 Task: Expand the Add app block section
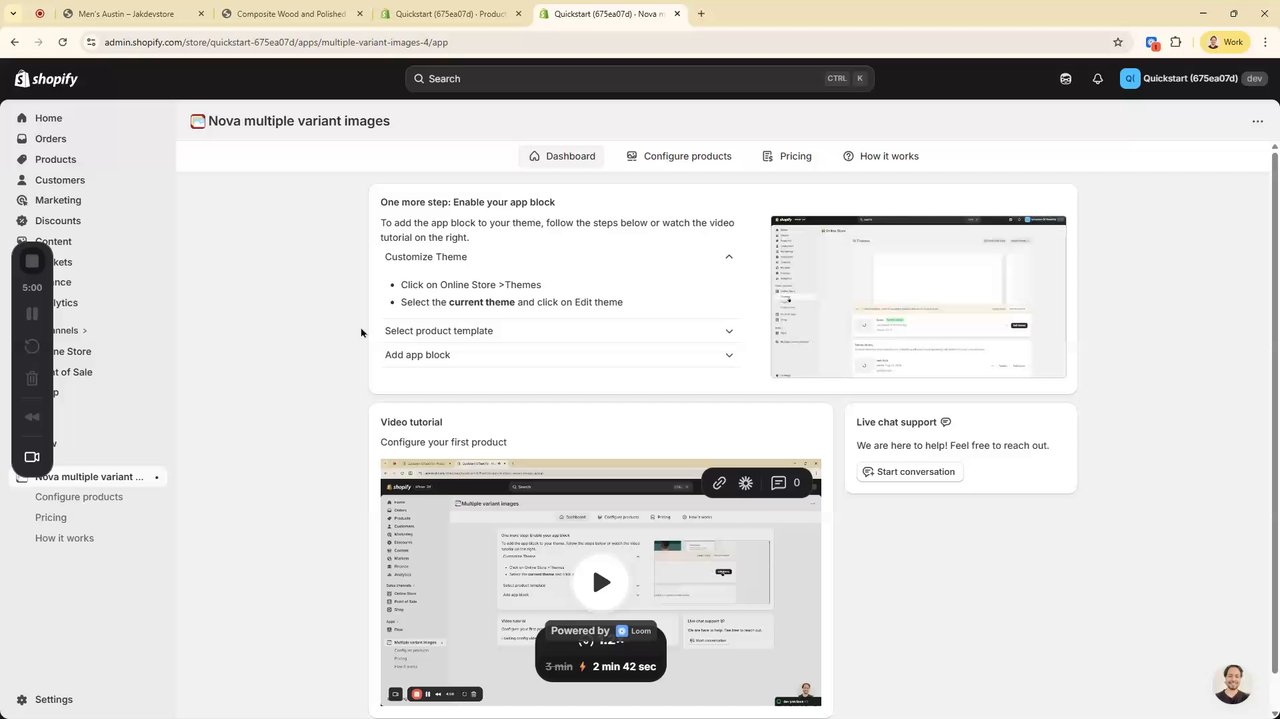[x=559, y=355]
